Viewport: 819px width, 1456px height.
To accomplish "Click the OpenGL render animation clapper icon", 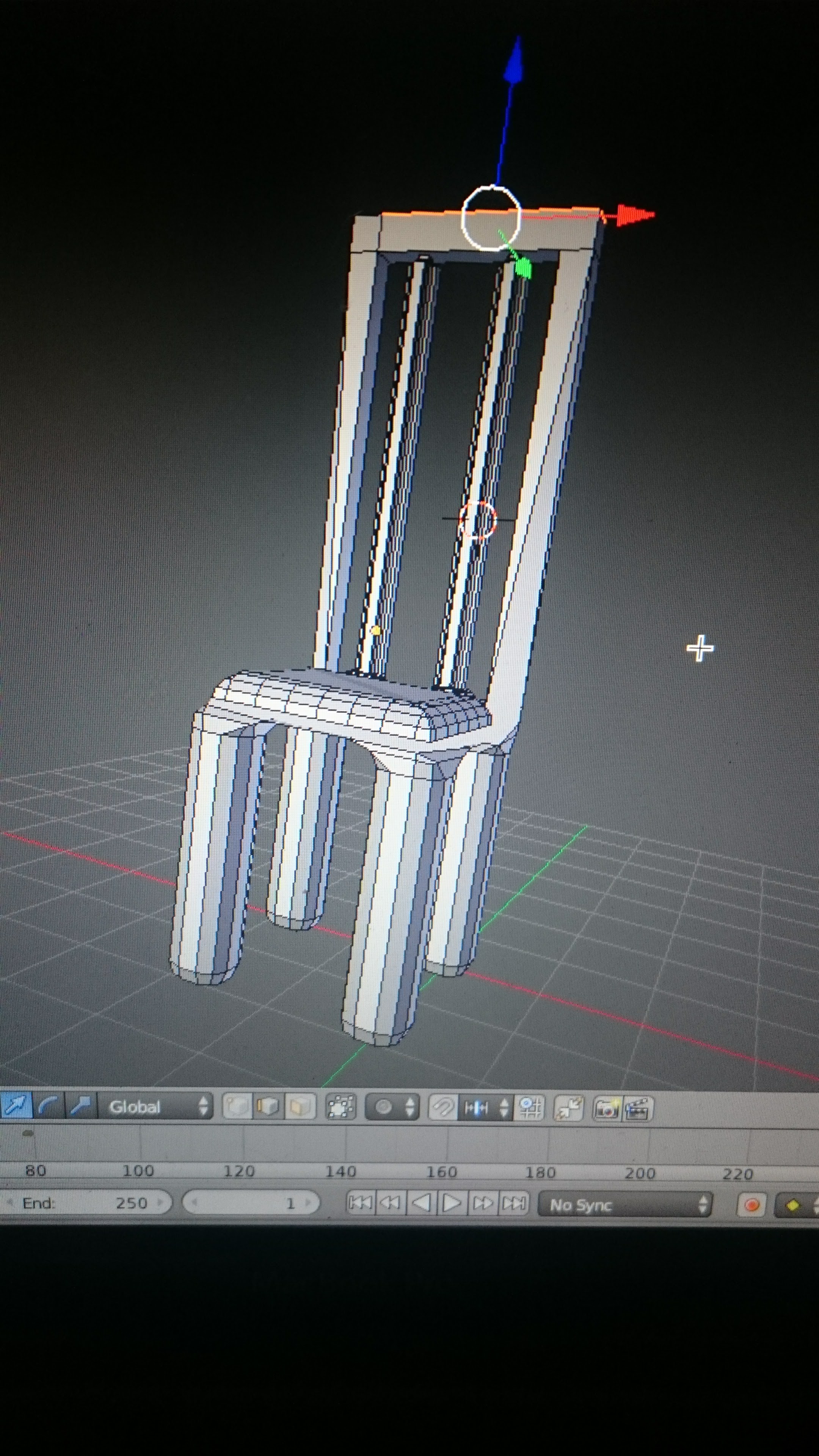I will (x=638, y=1108).
